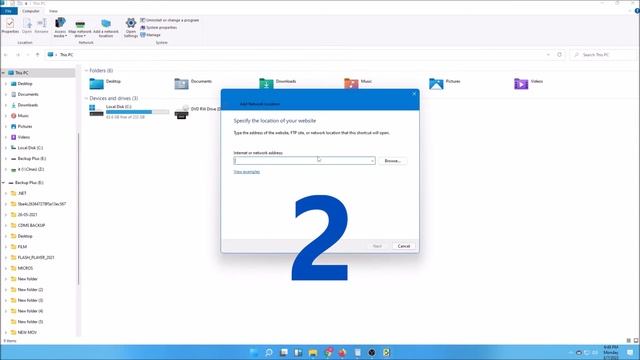Click the Forward navigation arrow
This screenshot has width=640, height=360.
18,55
